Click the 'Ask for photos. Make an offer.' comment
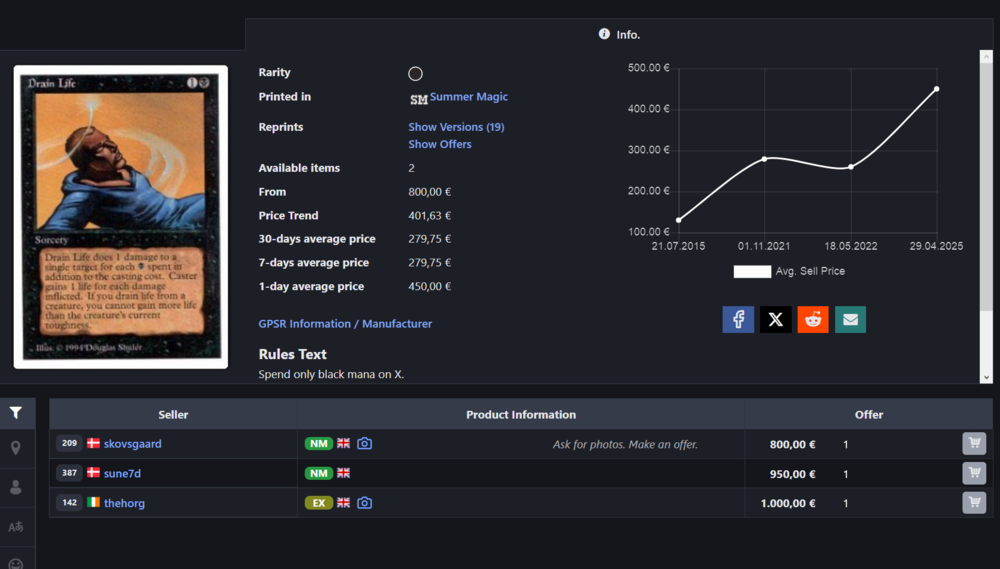1000x569 pixels. point(625,445)
